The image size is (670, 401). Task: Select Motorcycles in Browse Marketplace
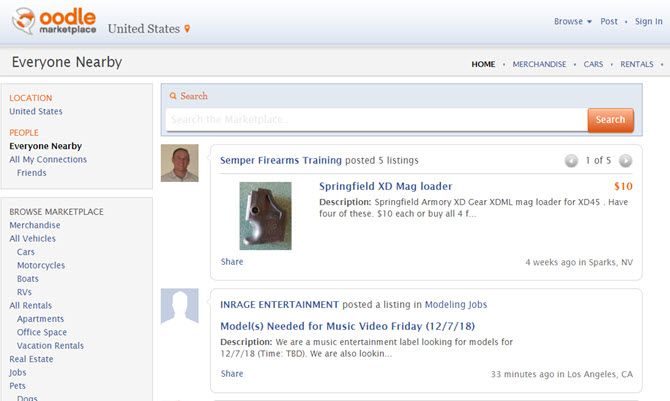[x=41, y=265]
